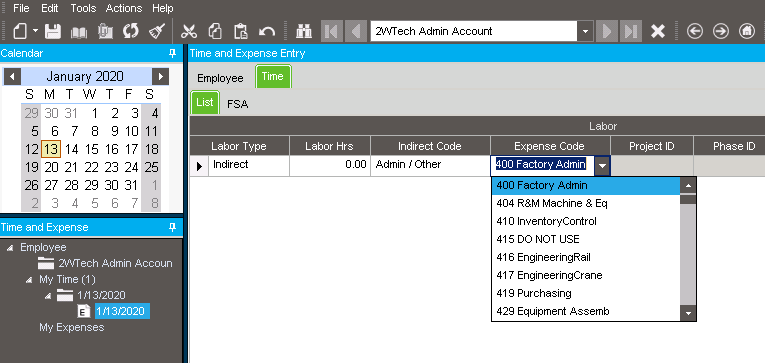Viewport: 765px width, 363px height.
Task: Go to the last record icon
Action: pyautogui.click(x=631, y=31)
